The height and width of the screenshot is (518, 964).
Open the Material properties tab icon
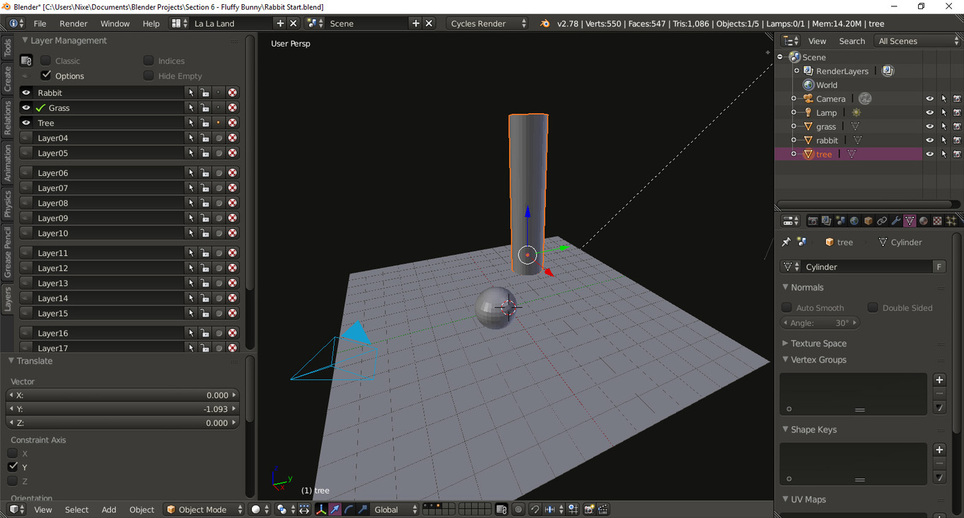[923, 221]
